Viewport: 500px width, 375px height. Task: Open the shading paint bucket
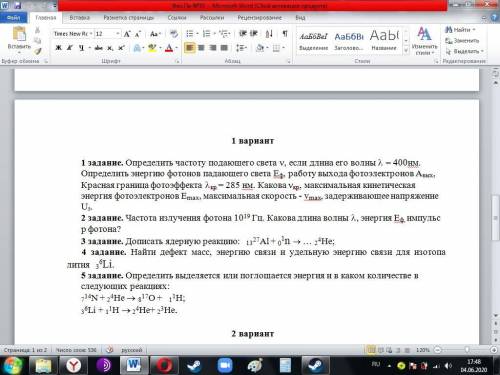260,48
